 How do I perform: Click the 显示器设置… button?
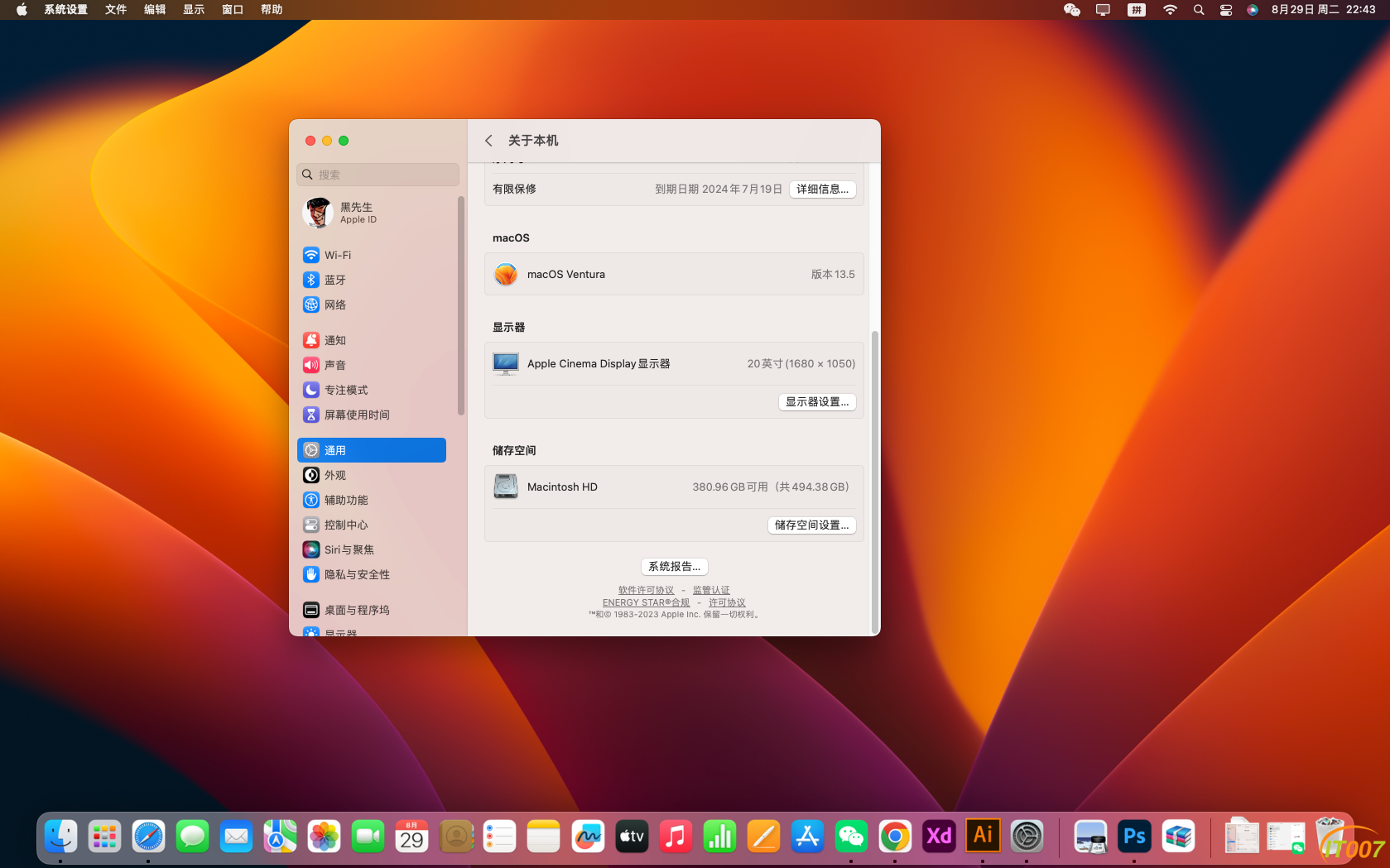coord(817,402)
